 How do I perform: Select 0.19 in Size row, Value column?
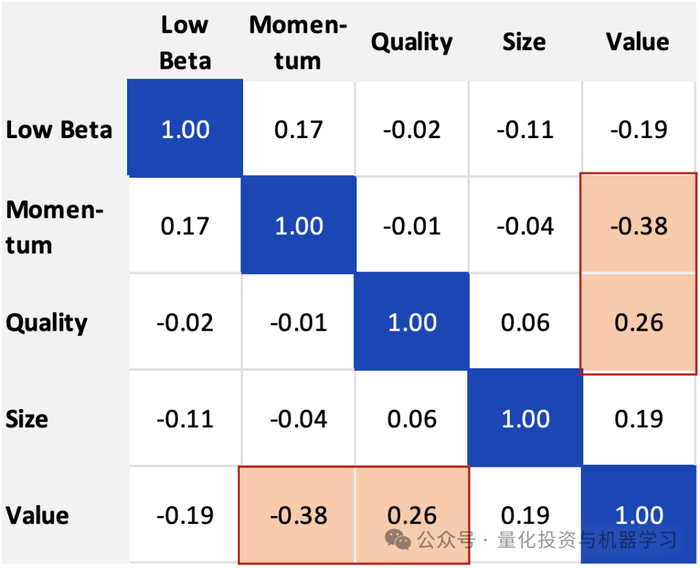tap(638, 419)
